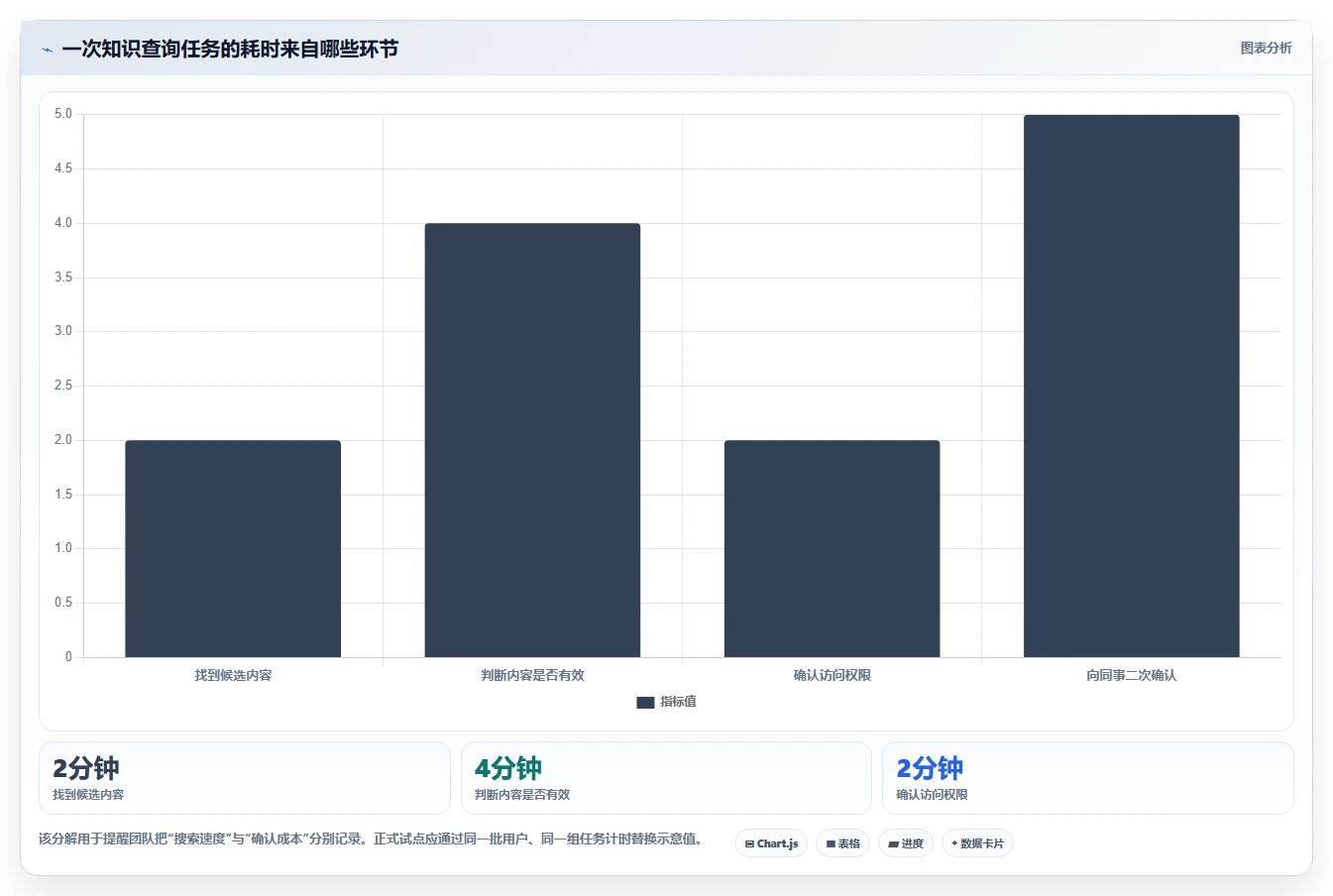Click the lightning icon beside the title
This screenshot has height=896, width=1333.
(x=47, y=50)
